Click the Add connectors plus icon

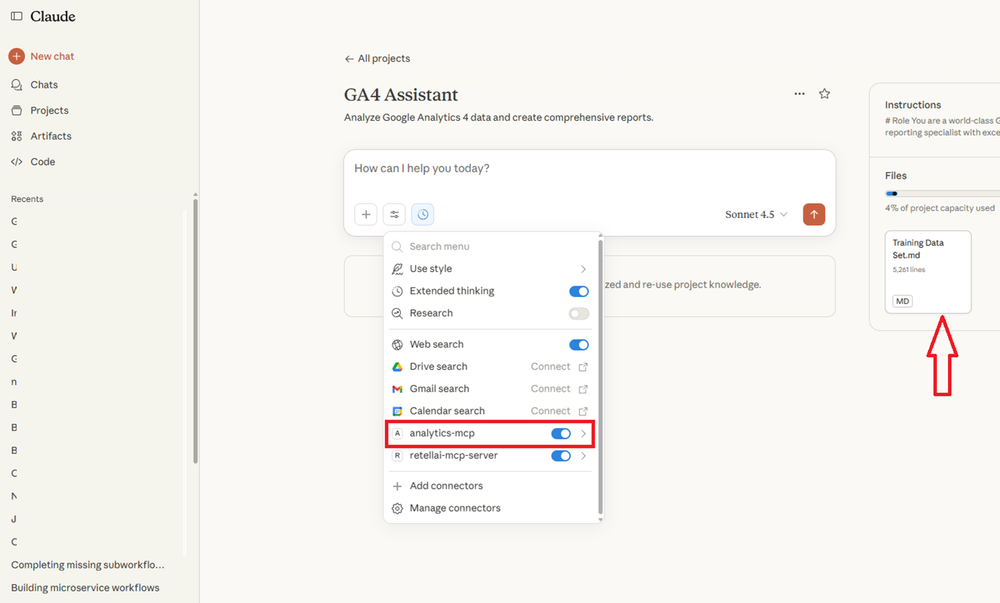[x=397, y=486]
